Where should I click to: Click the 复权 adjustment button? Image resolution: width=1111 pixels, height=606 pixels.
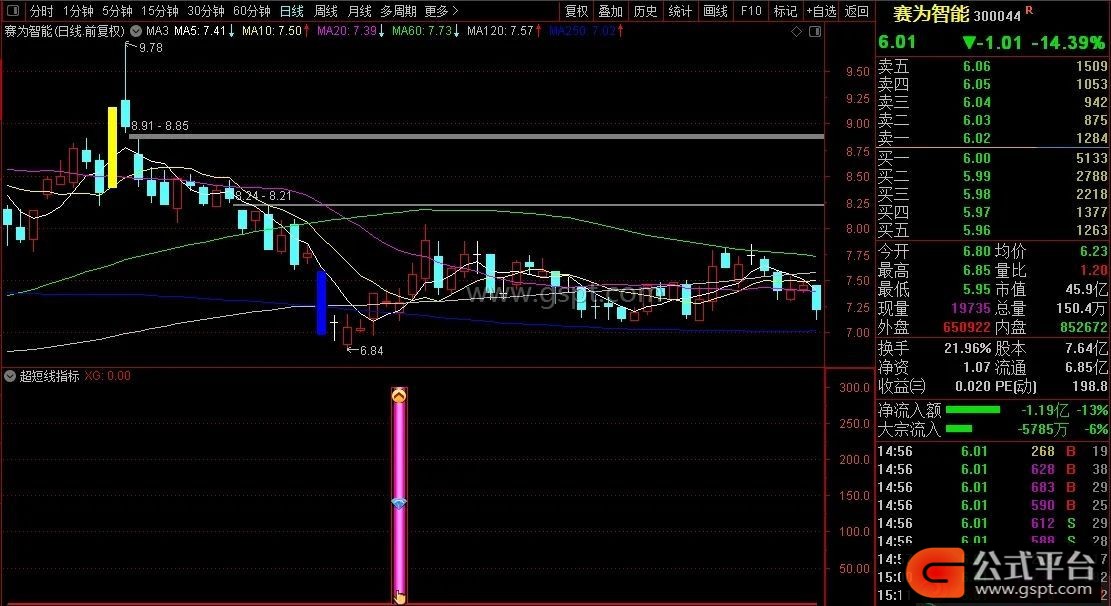577,11
